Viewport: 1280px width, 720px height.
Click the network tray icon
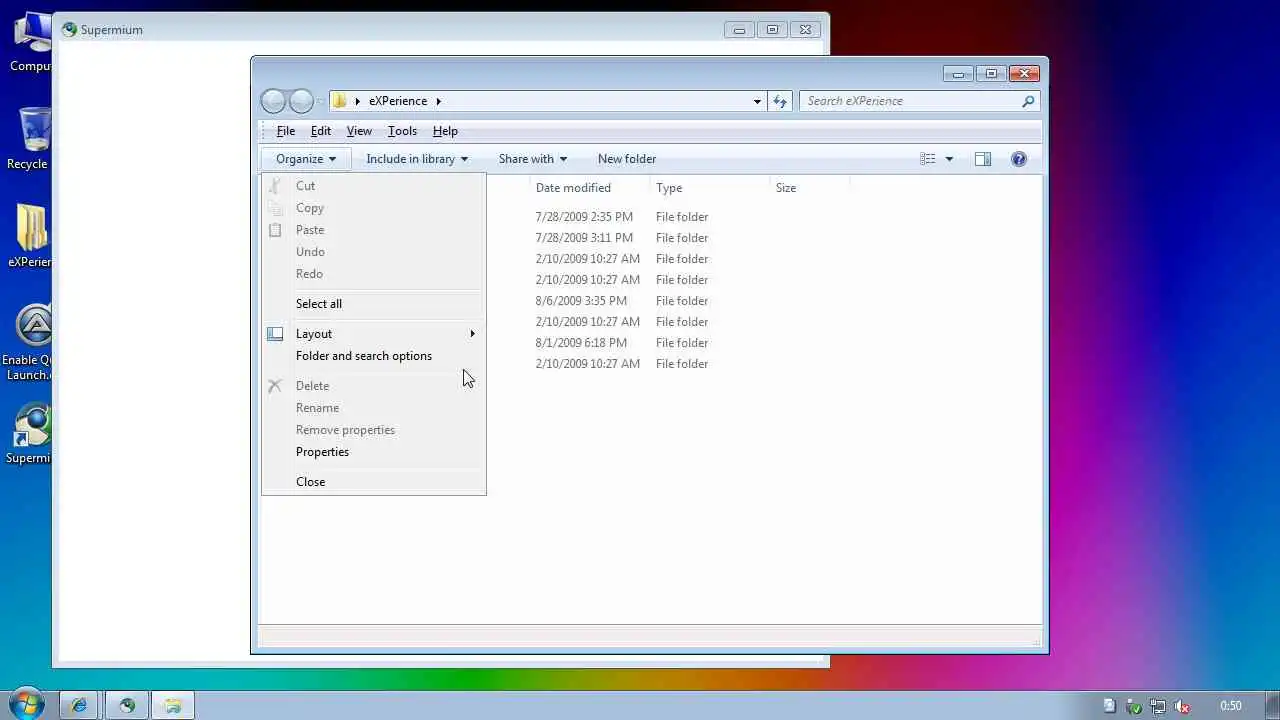click(1158, 706)
